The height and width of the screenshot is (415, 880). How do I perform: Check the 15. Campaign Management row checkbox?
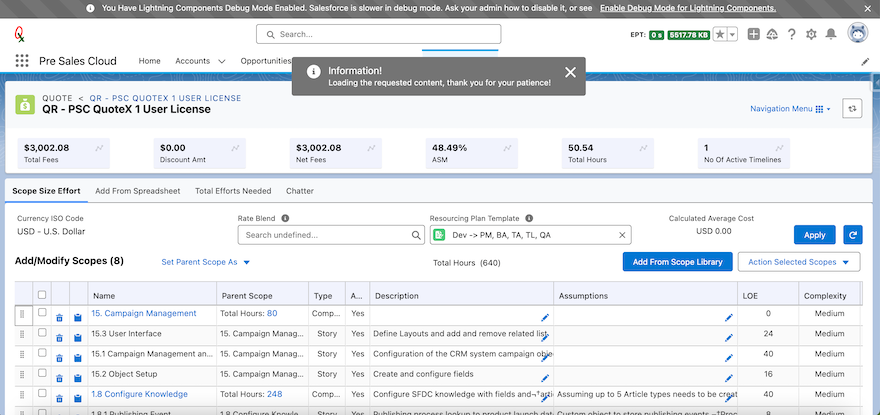pos(42,312)
